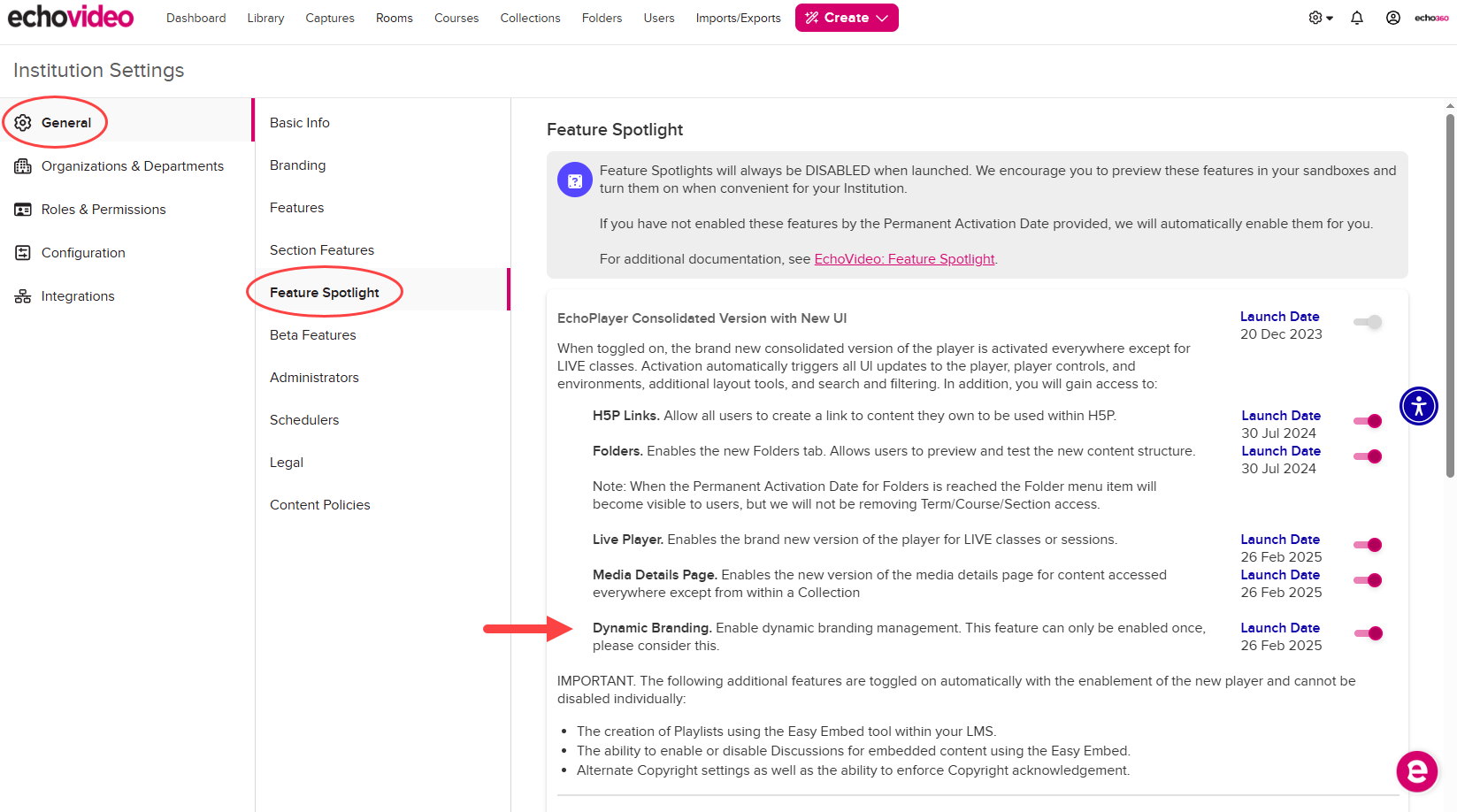This screenshot has width=1457, height=812.
Task: Go to the Dashboard menu
Action: (196, 18)
